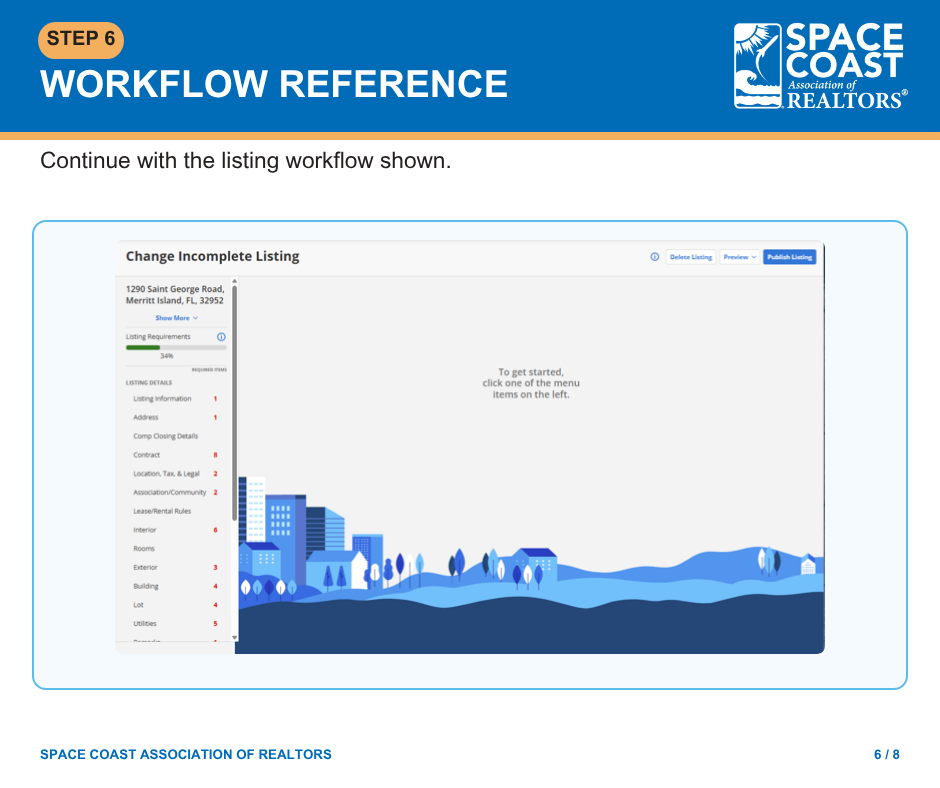Click the red 5 count beside Utilities

[215, 624]
